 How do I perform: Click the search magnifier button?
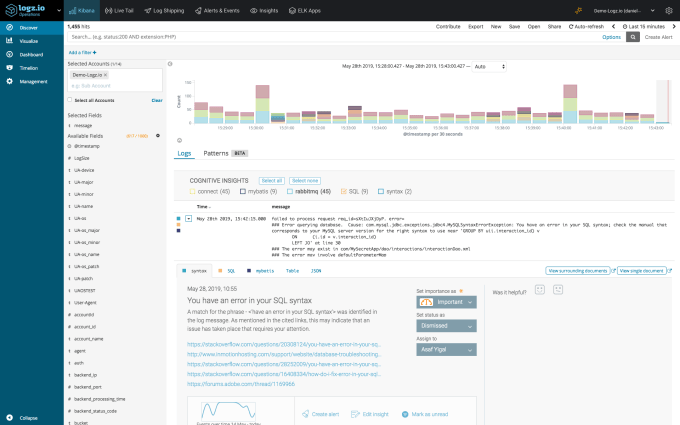click(632, 36)
